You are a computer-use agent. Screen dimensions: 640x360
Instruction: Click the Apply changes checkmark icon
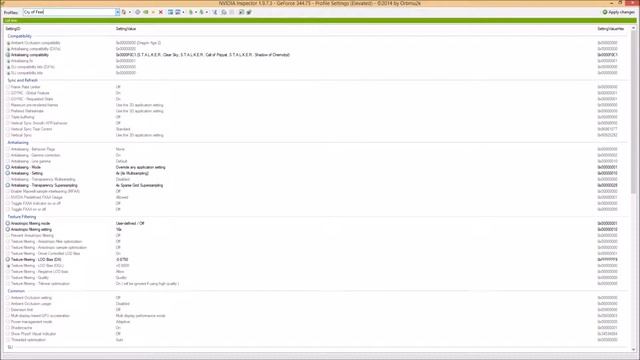(605, 12)
